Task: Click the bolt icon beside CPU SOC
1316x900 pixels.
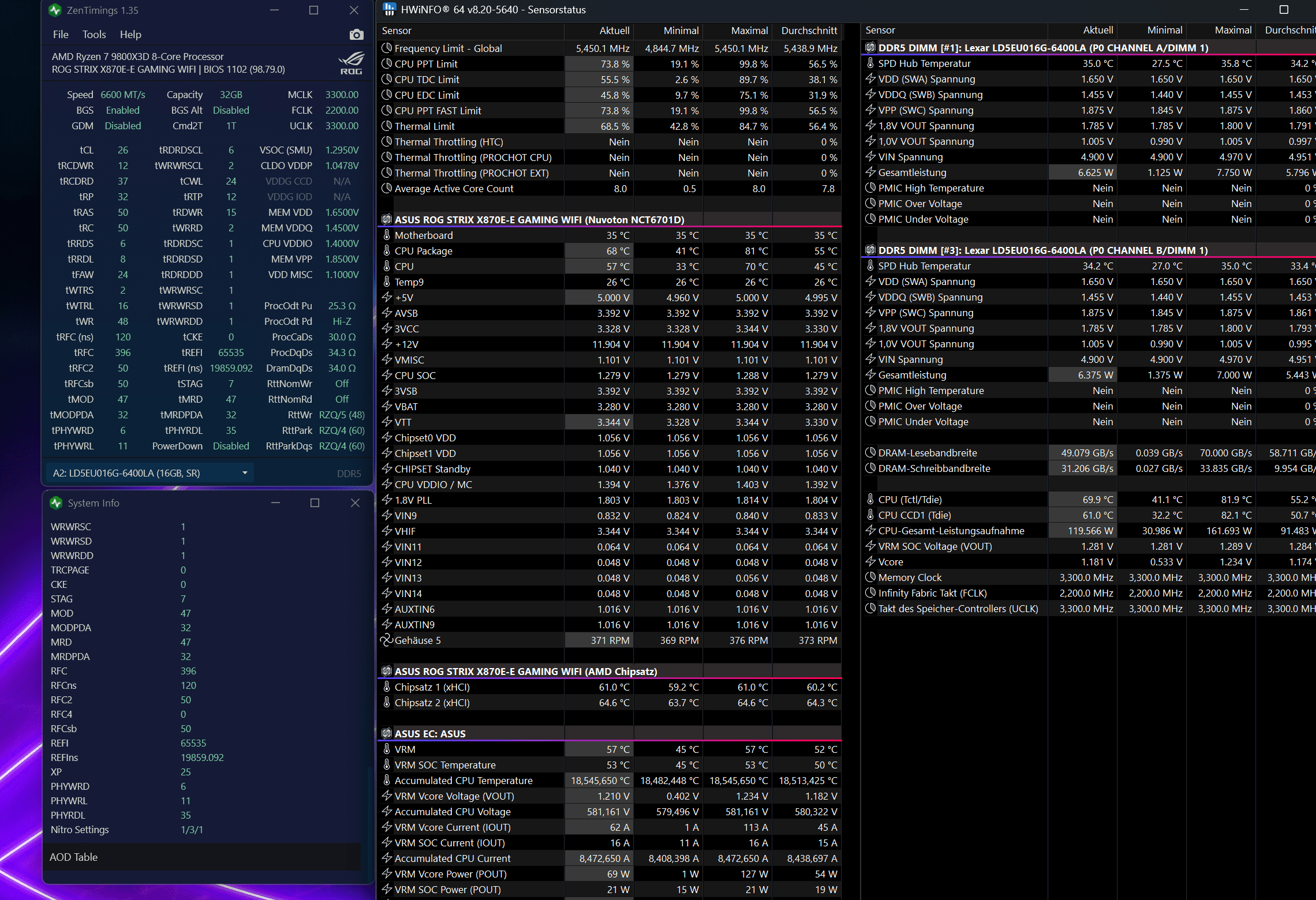Action: click(x=387, y=375)
